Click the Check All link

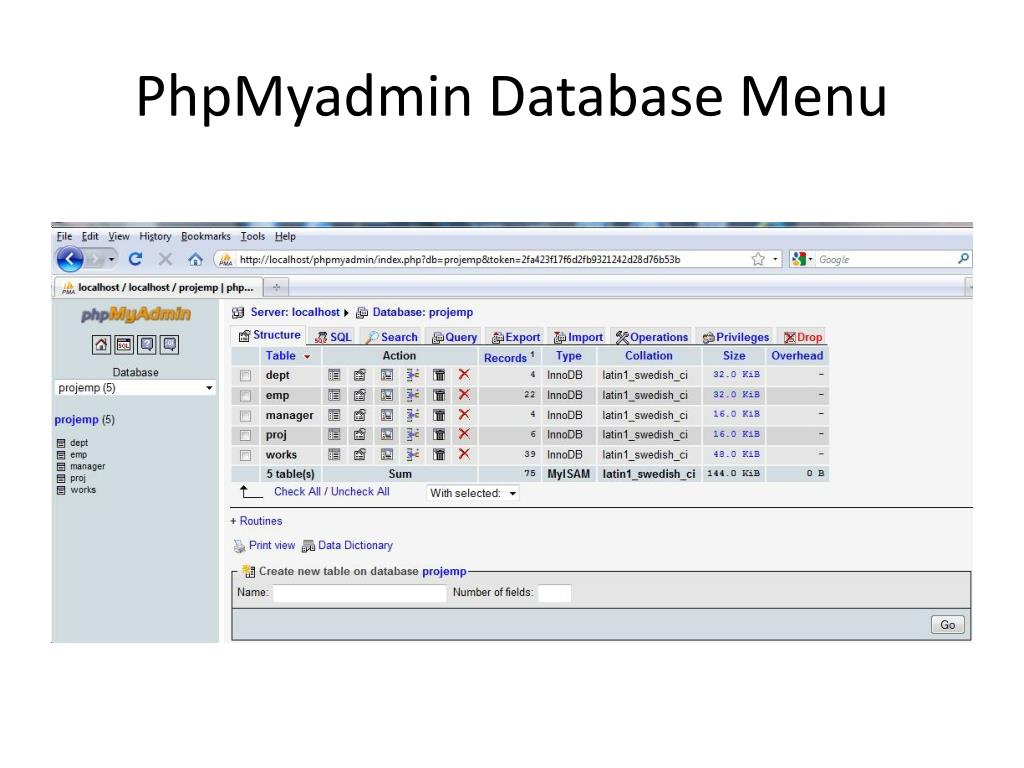coord(297,492)
